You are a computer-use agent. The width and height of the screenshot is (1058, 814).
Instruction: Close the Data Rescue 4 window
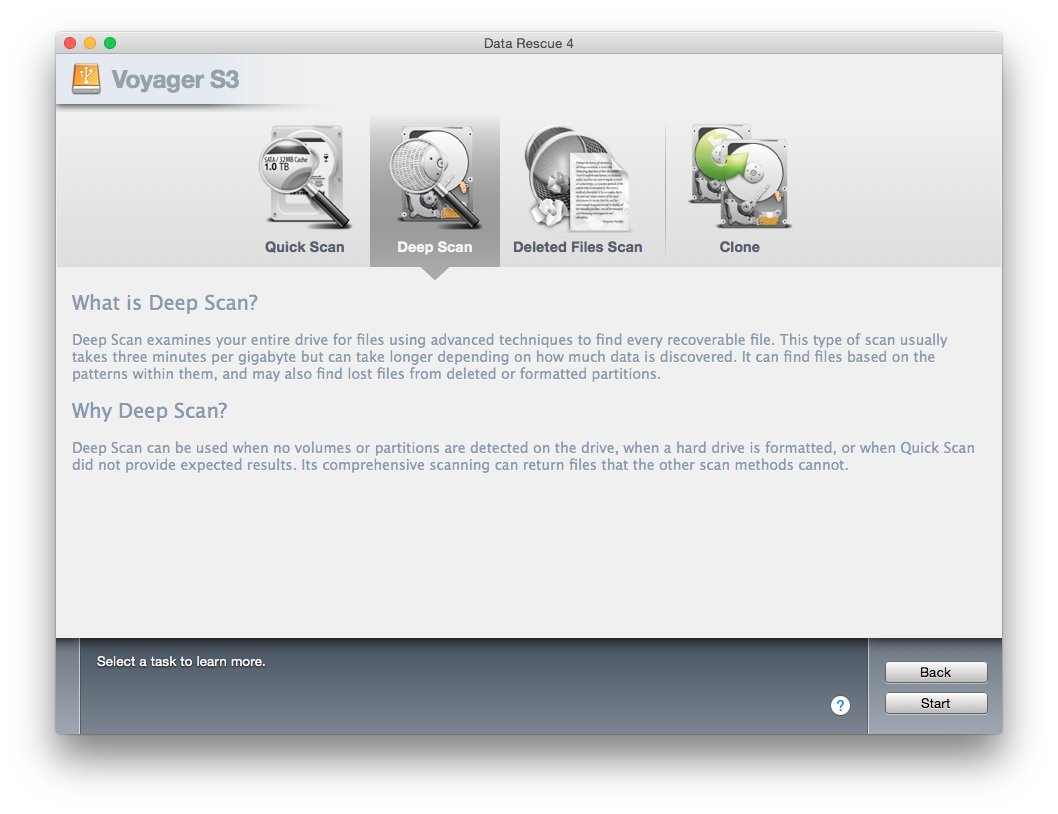pos(69,43)
